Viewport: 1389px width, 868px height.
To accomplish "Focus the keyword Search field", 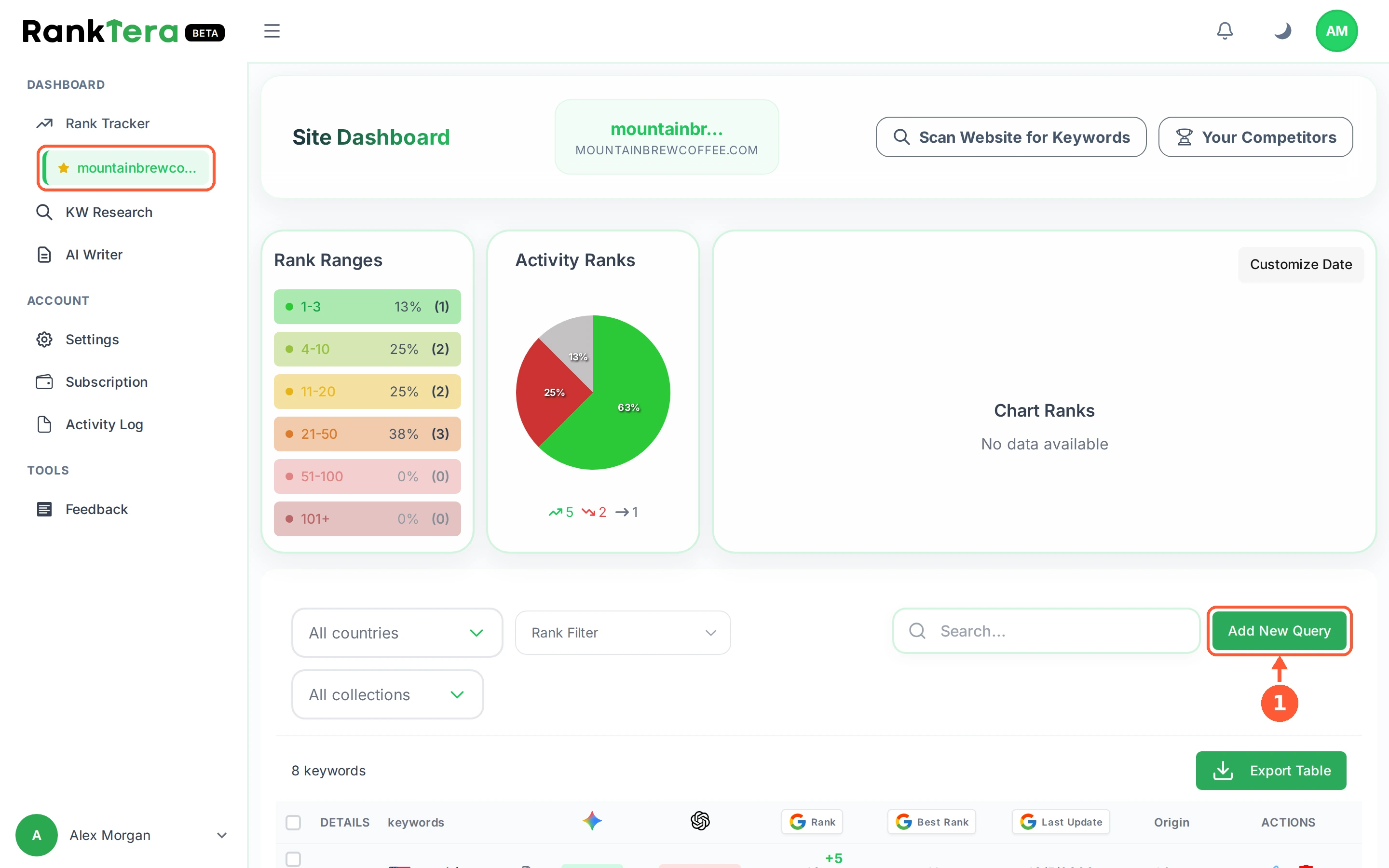I will 1046,631.
